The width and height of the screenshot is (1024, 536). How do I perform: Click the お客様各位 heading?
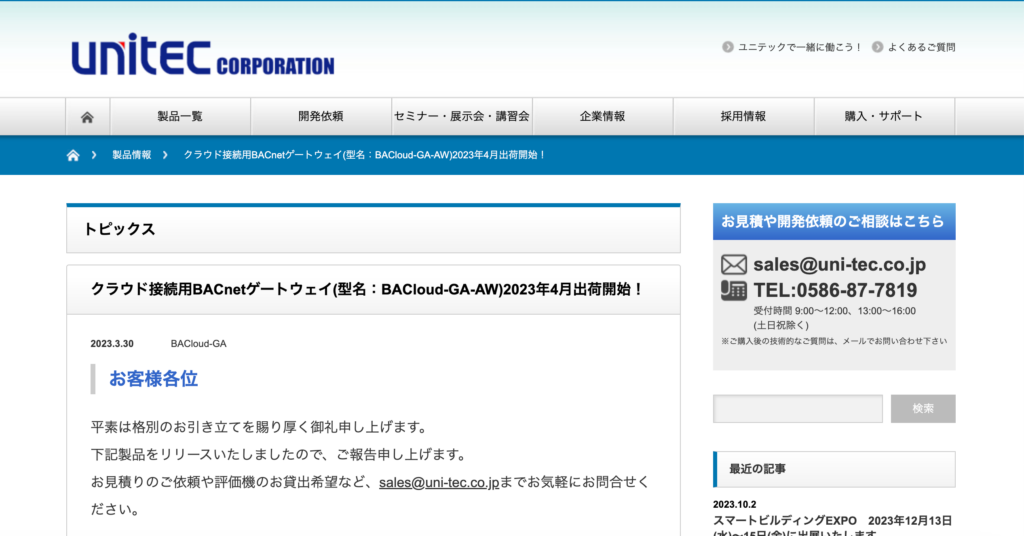pos(153,379)
